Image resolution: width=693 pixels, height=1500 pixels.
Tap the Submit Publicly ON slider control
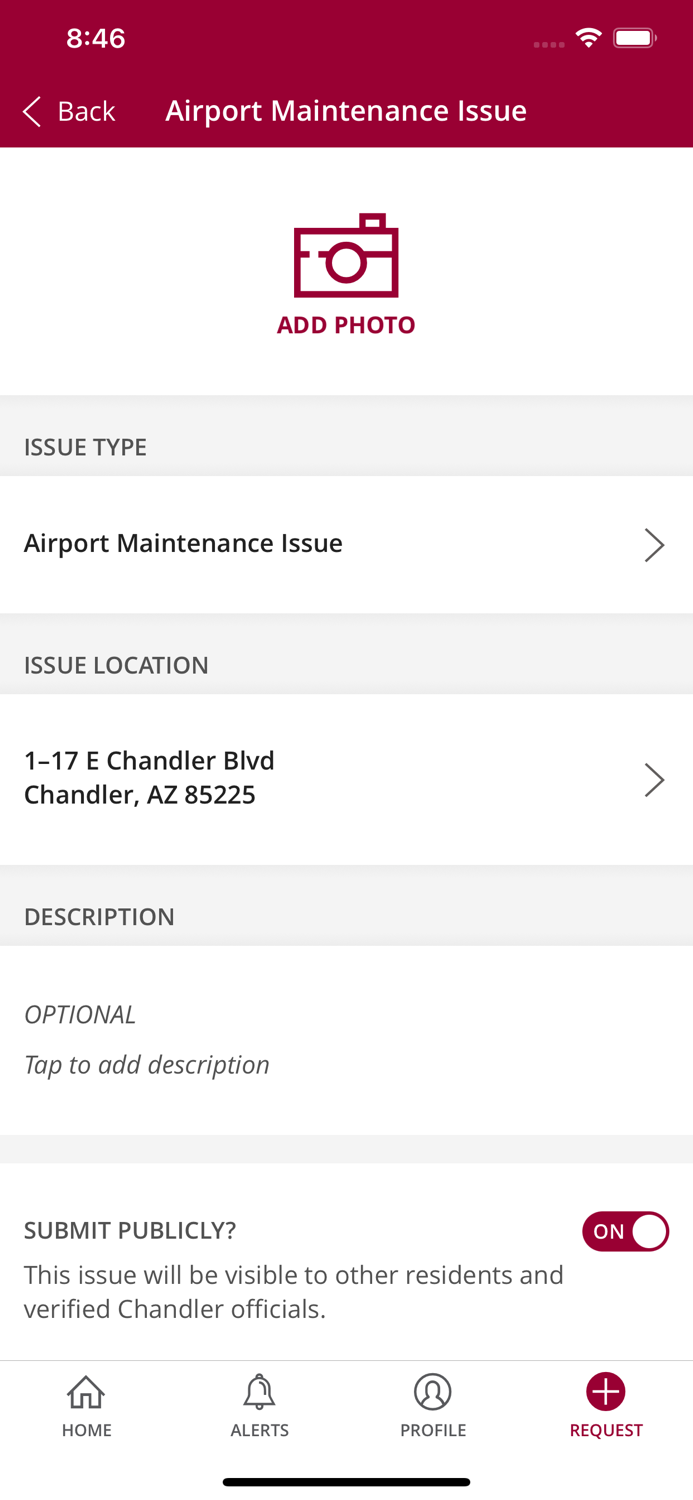tap(626, 1232)
